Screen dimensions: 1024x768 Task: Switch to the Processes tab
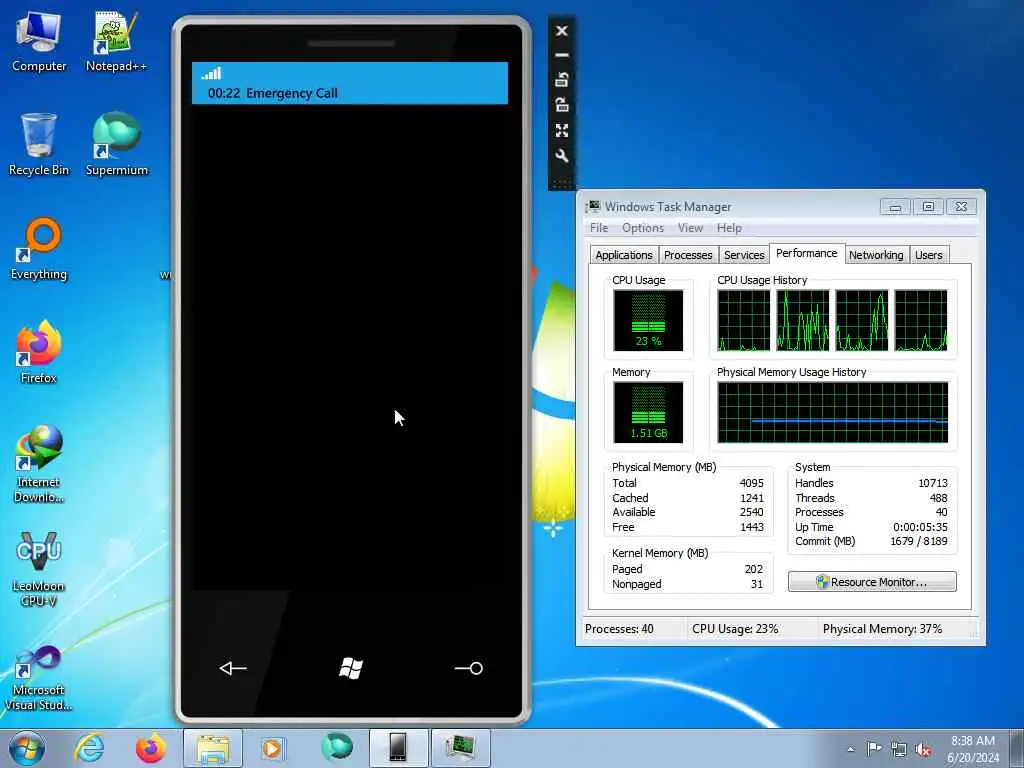[688, 255]
